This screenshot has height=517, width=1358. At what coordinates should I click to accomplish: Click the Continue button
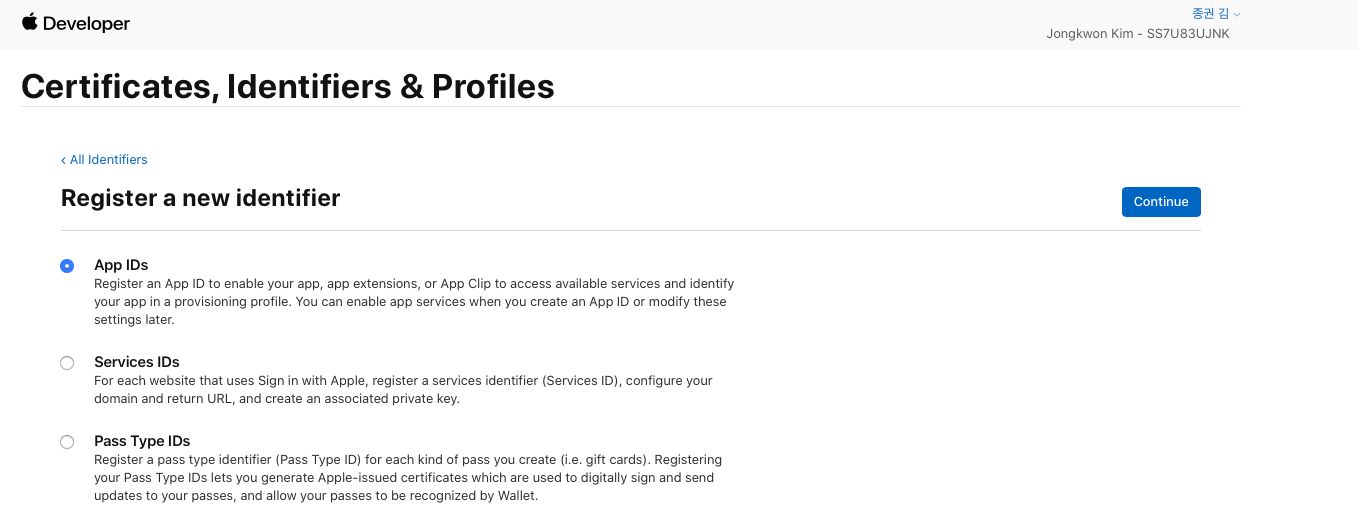click(1161, 202)
